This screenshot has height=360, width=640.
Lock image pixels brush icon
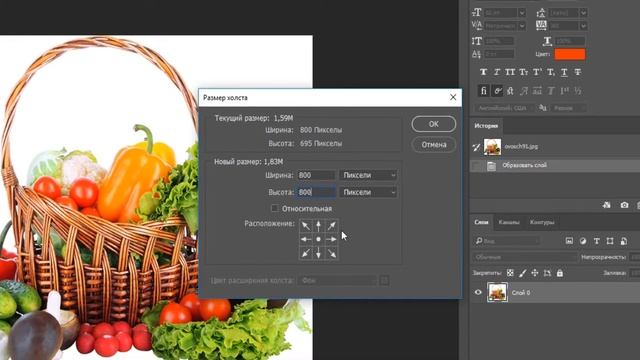(x=522, y=273)
